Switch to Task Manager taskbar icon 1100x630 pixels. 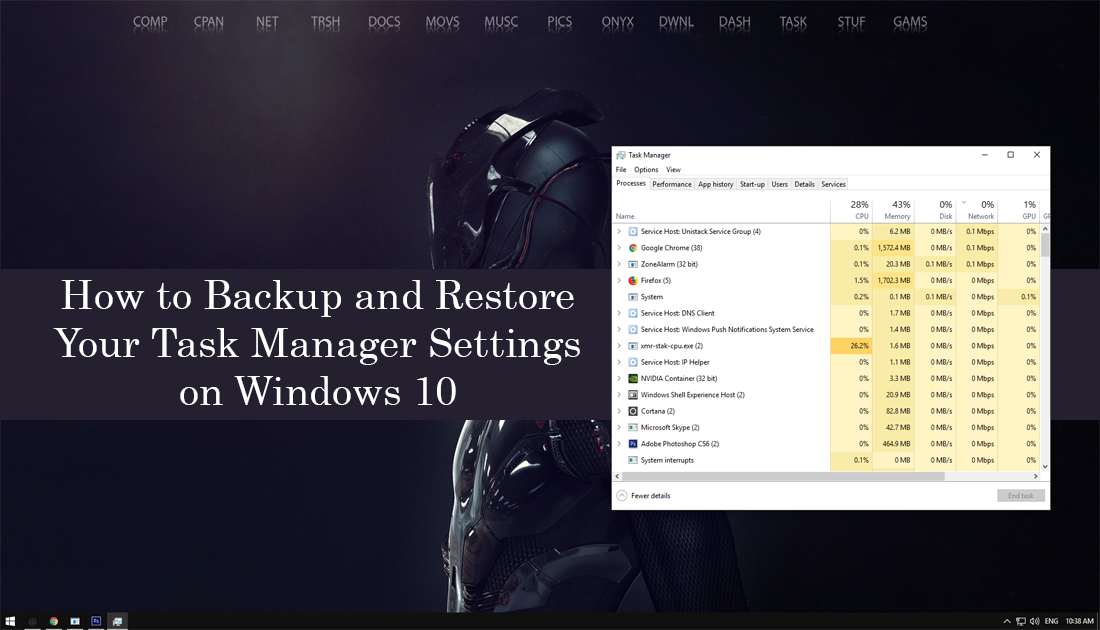117,621
